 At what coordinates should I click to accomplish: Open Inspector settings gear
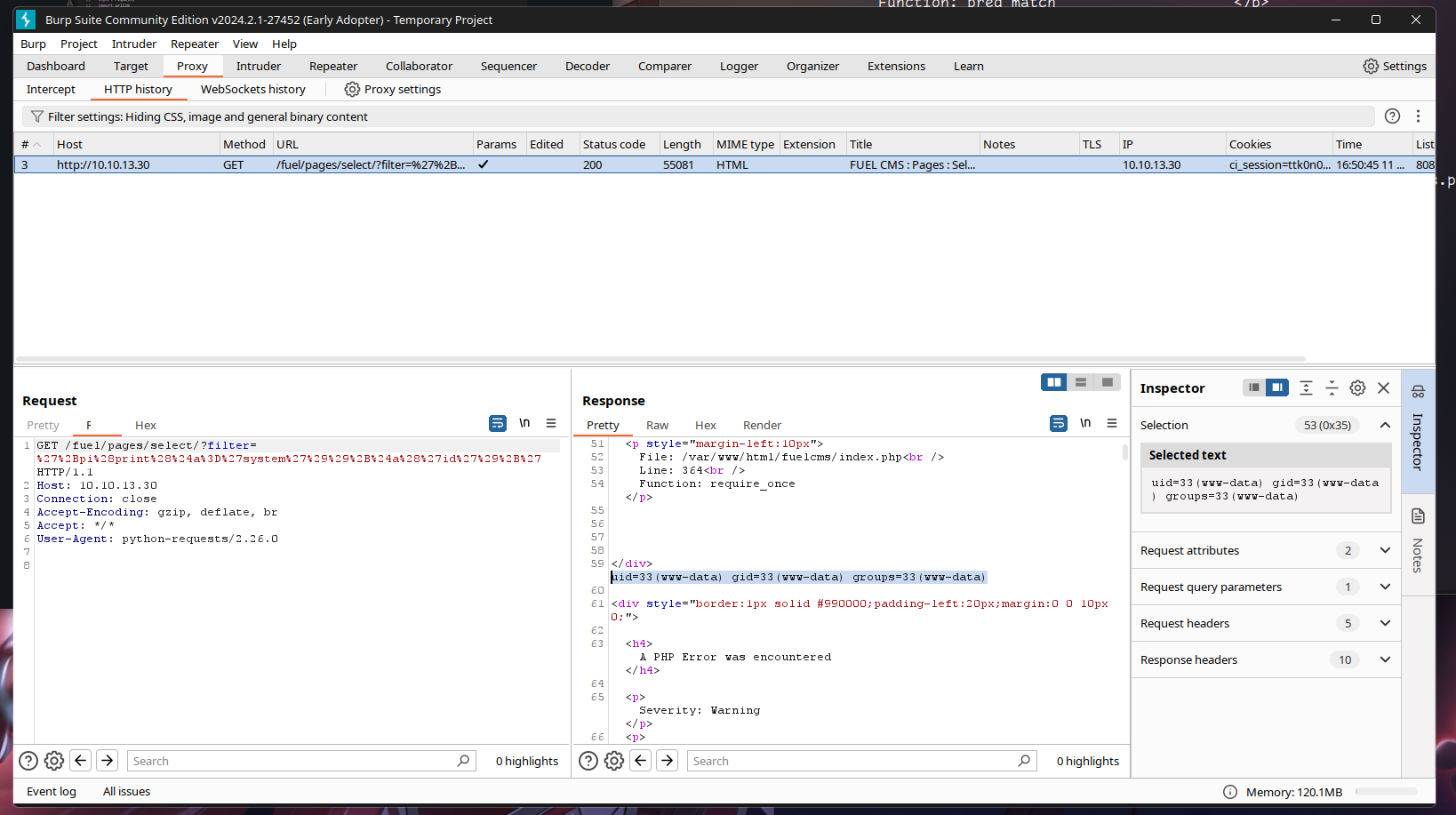[x=1357, y=388]
